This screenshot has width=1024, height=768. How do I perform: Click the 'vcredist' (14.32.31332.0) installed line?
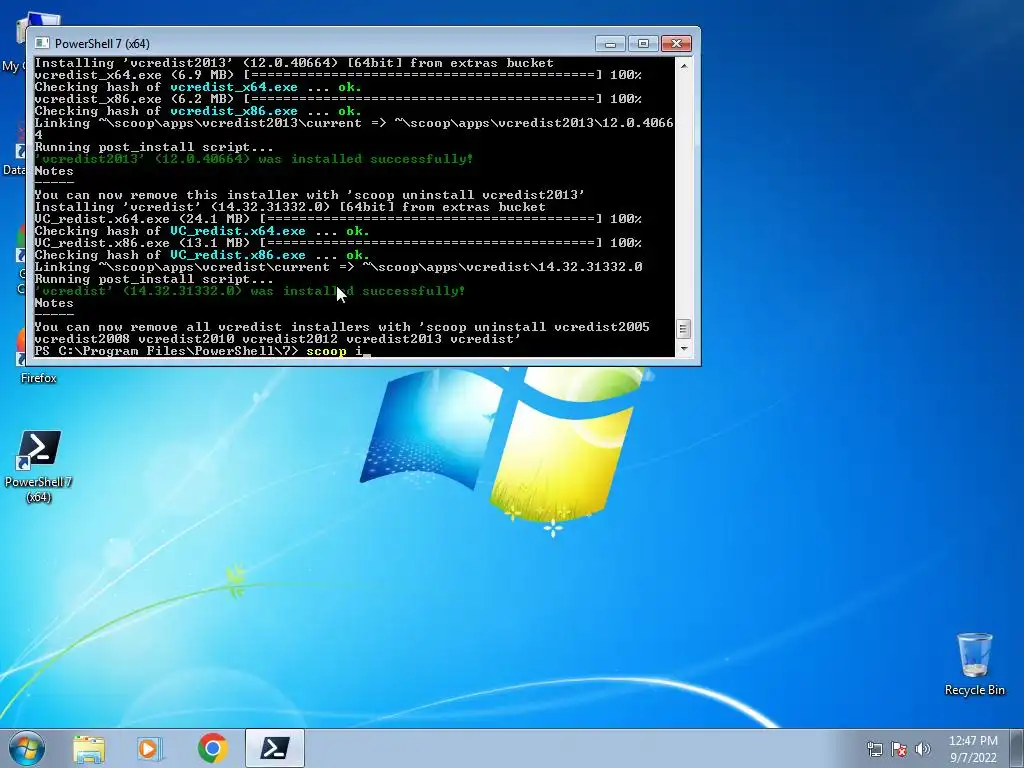[249, 291]
